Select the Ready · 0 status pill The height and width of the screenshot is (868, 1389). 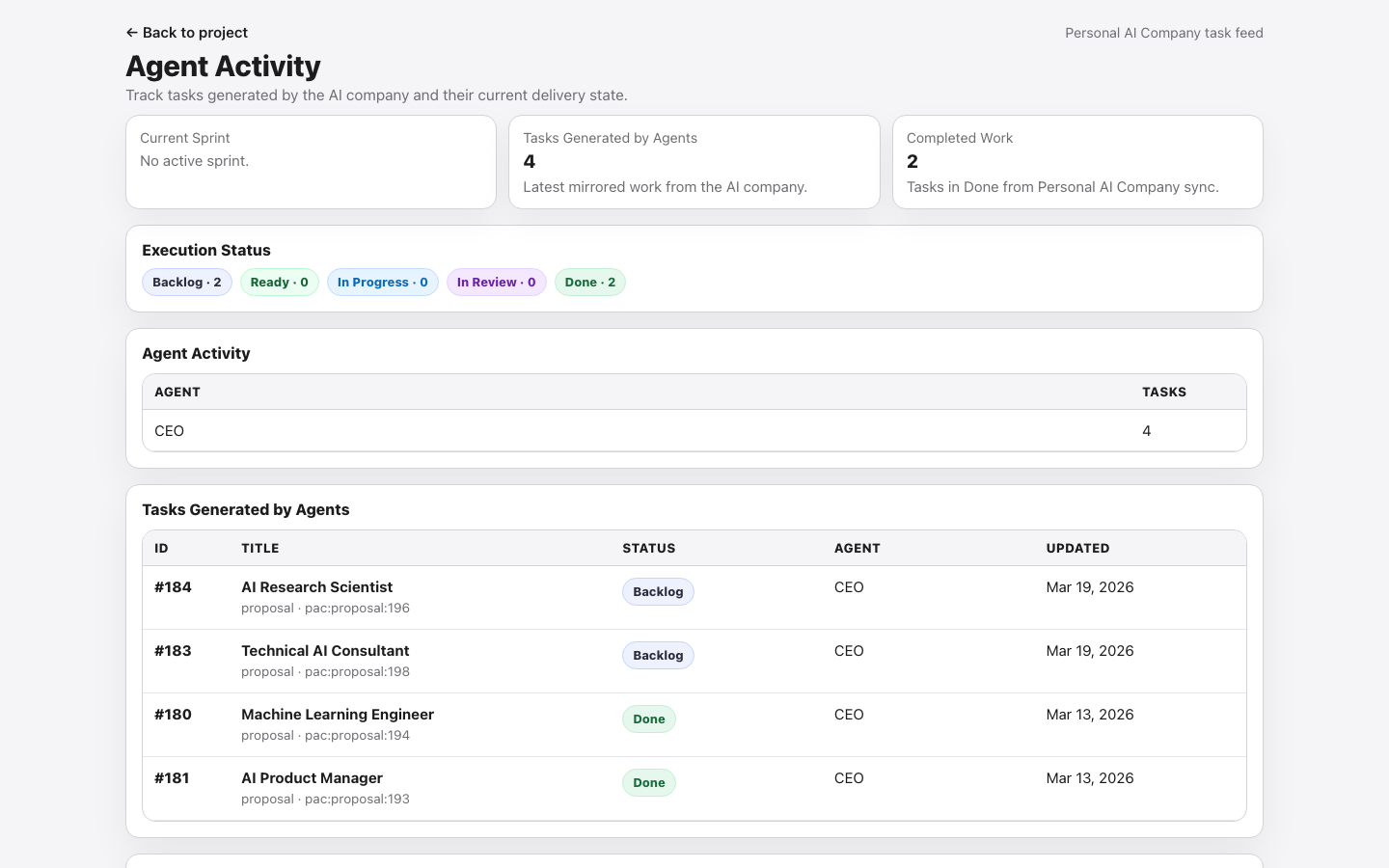(280, 283)
